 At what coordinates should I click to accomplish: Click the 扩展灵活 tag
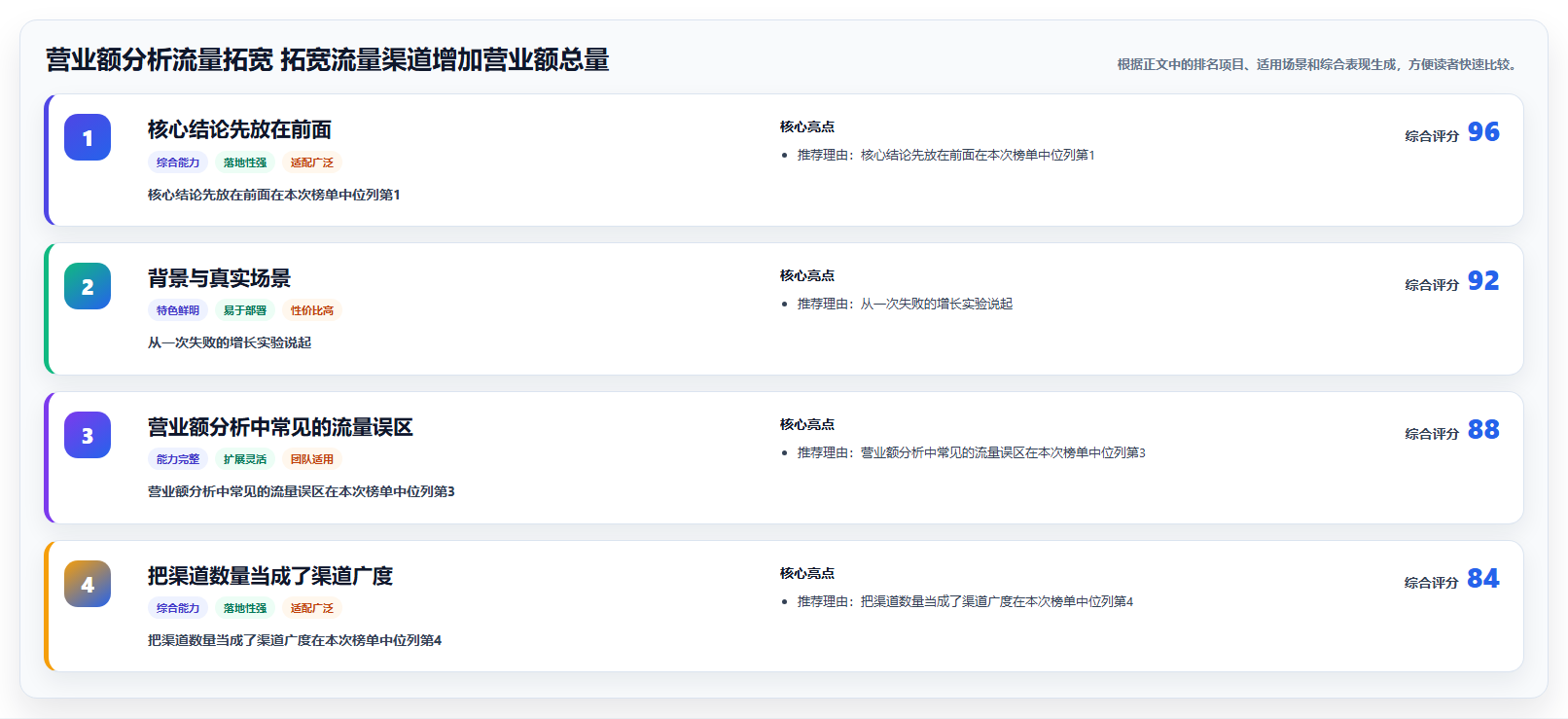point(245,459)
